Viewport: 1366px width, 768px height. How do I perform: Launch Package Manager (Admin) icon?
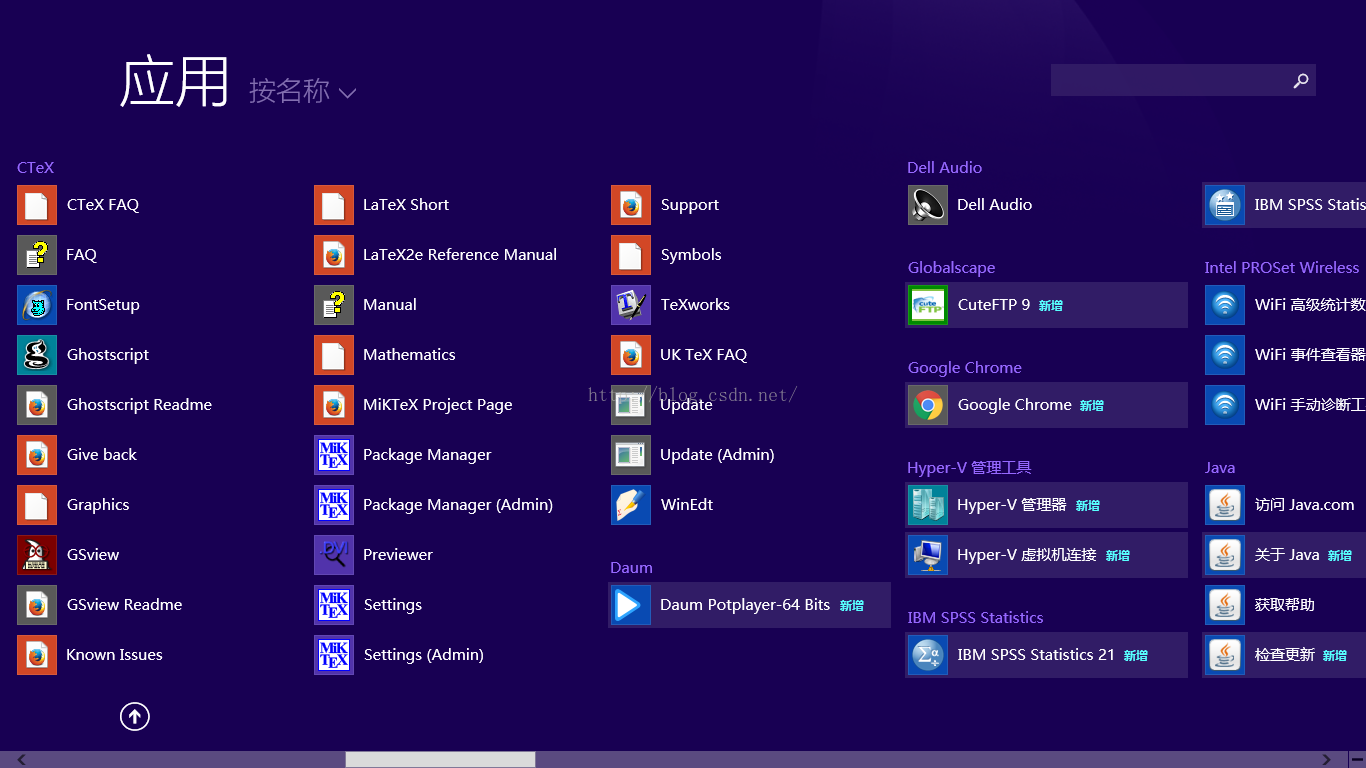334,505
